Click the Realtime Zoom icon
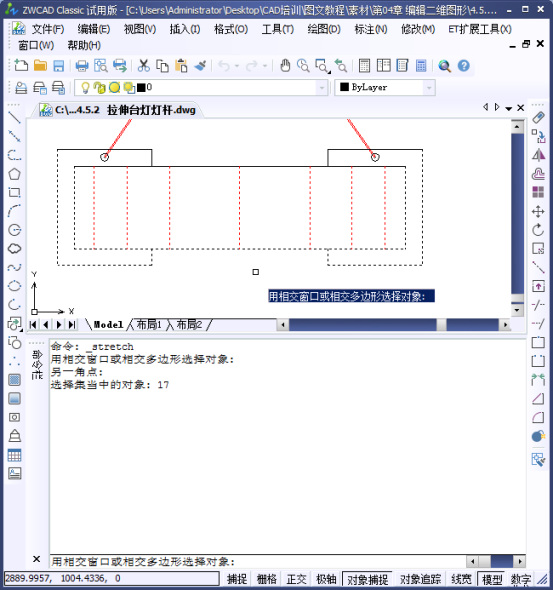 pos(303,65)
